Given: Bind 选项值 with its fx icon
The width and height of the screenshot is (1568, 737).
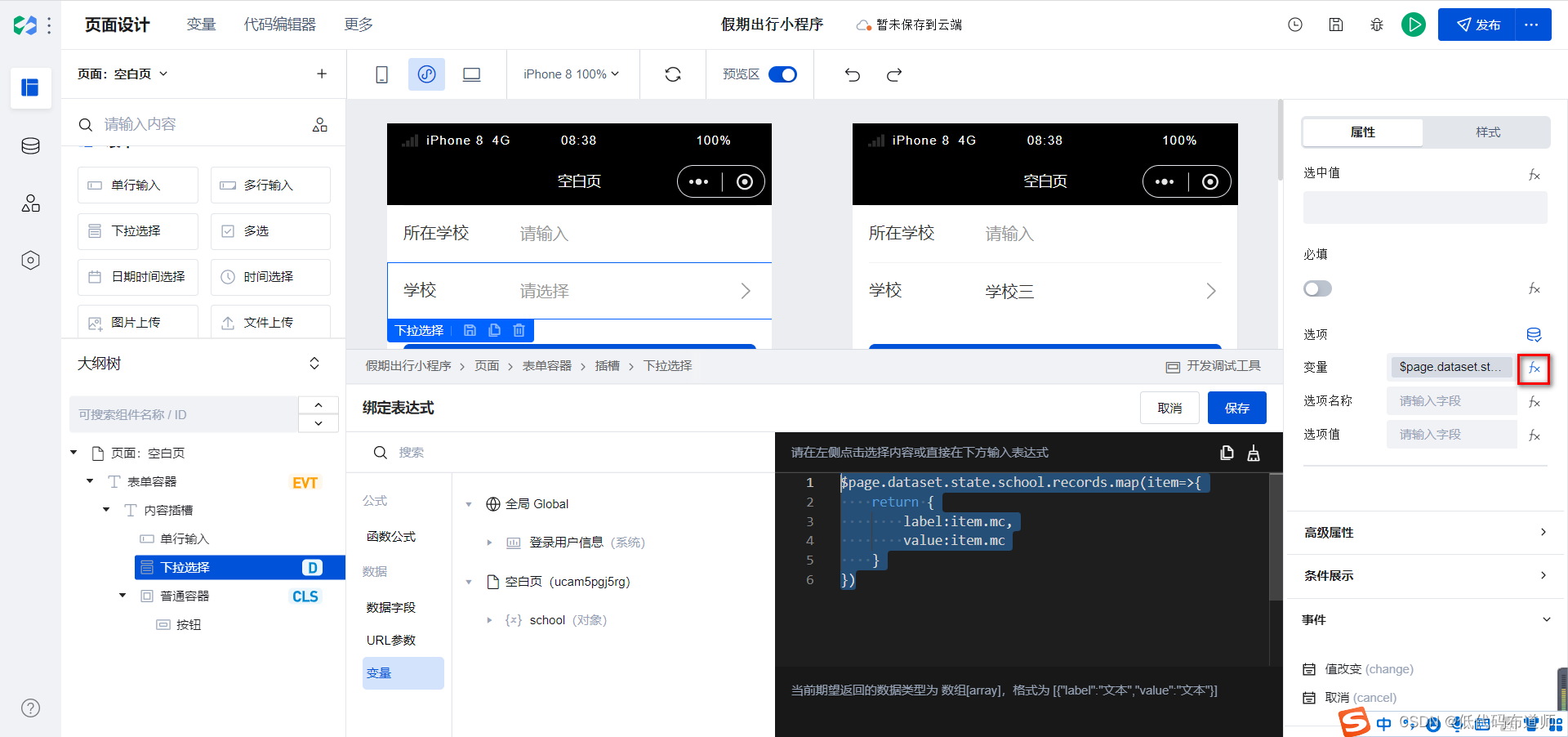Looking at the screenshot, I should [1535, 435].
